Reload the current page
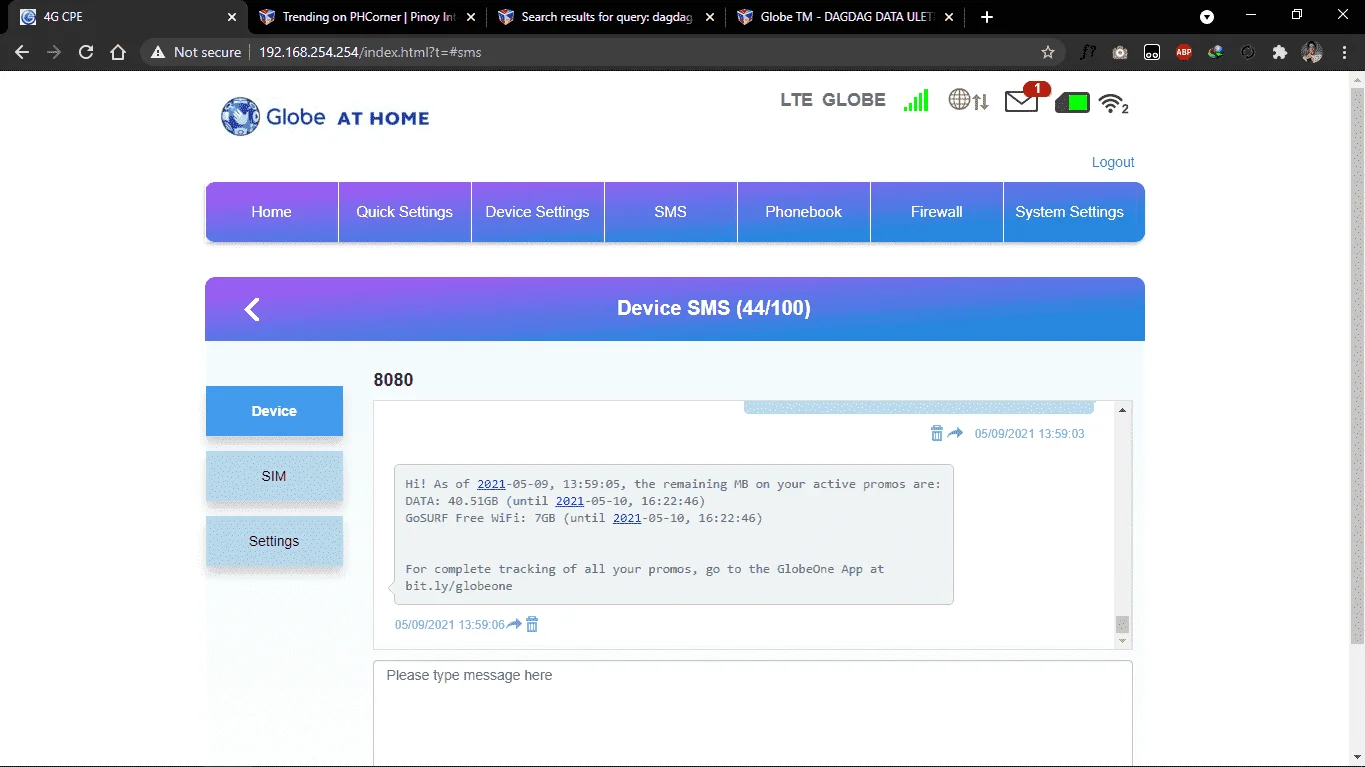1365x767 pixels. point(86,52)
